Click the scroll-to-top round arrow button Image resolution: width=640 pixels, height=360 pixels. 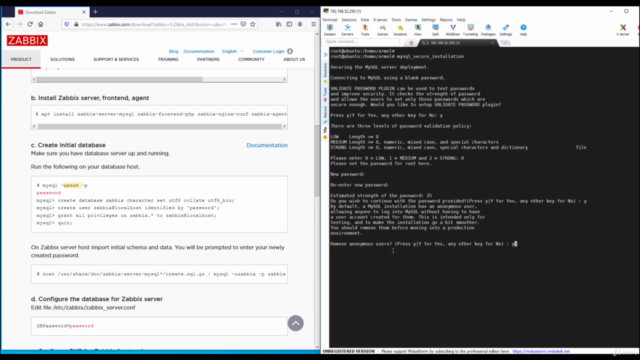click(296, 323)
